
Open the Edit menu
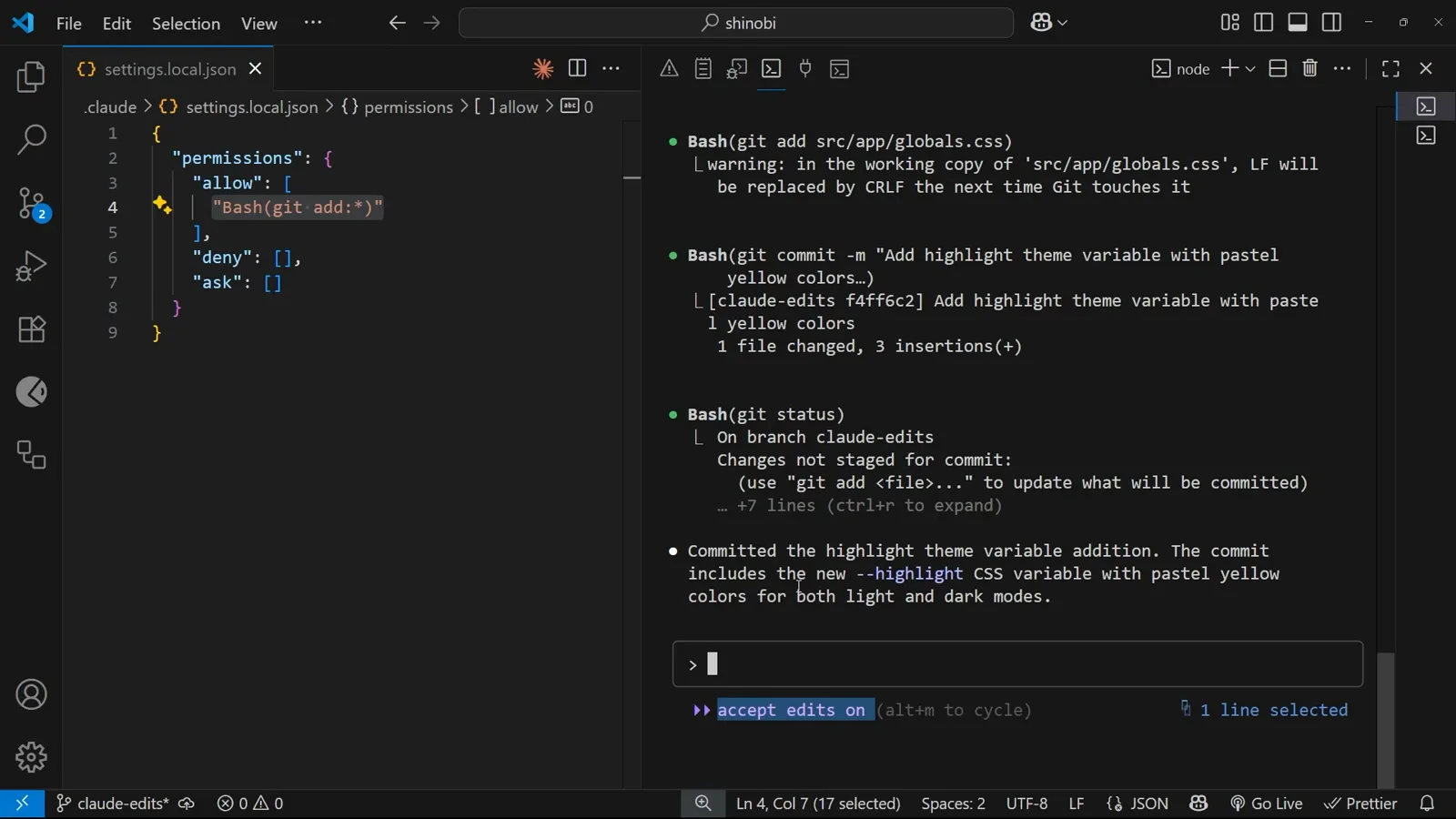[x=116, y=24]
